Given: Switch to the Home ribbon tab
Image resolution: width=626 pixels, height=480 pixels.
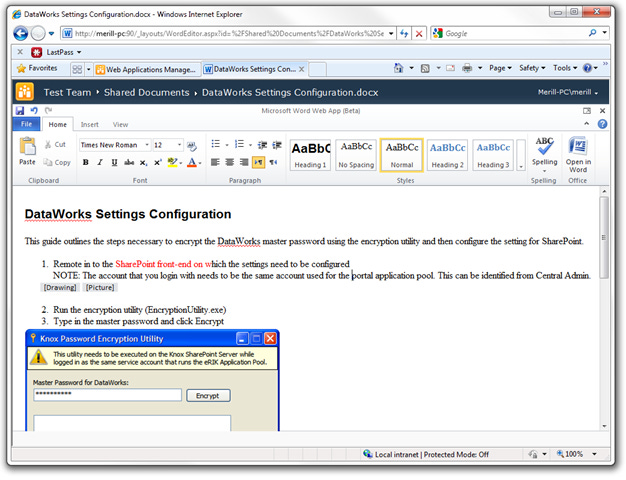Looking at the screenshot, I should click(57, 125).
